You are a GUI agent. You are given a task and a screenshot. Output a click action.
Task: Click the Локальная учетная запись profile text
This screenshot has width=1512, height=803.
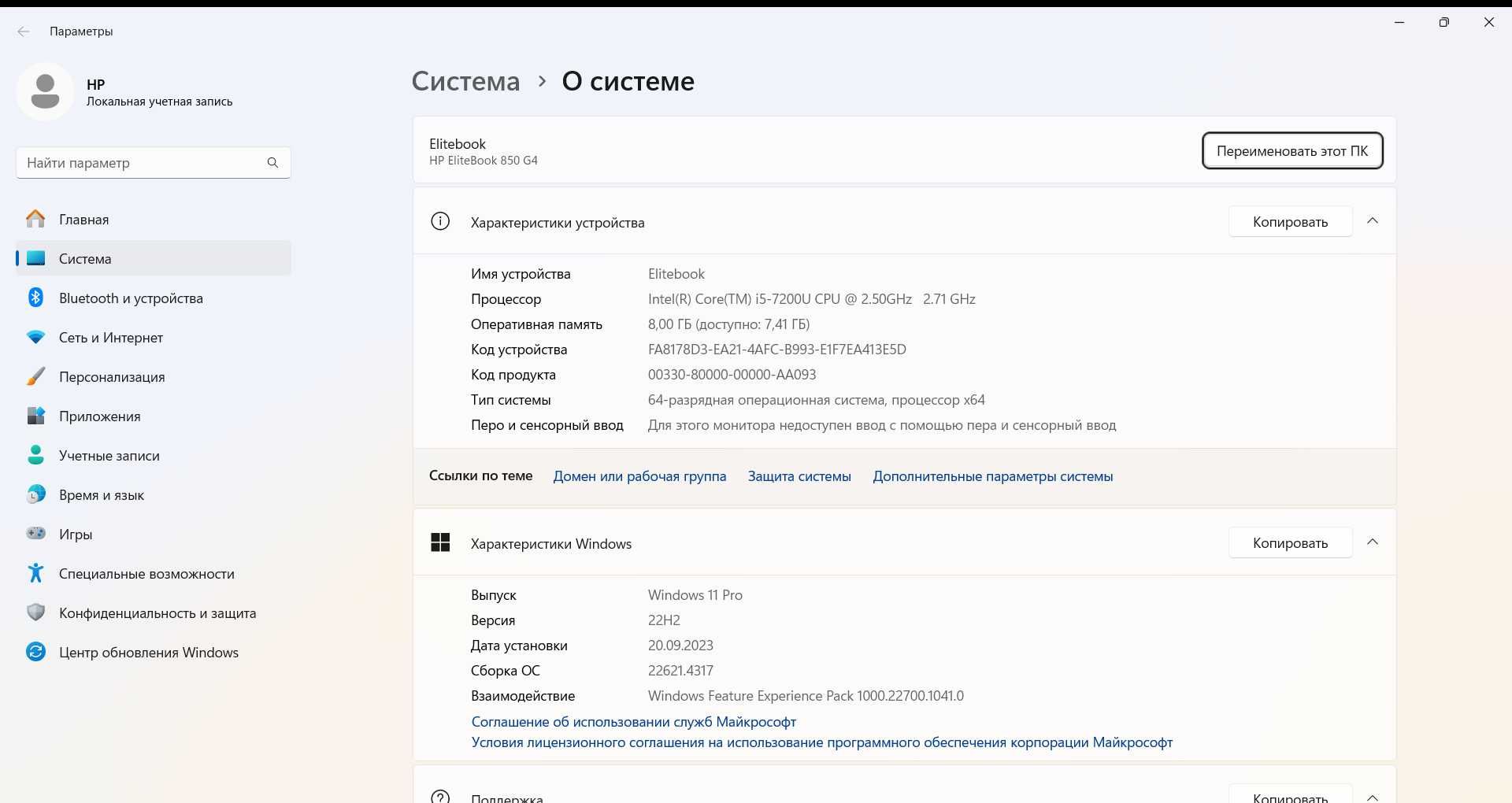point(159,102)
